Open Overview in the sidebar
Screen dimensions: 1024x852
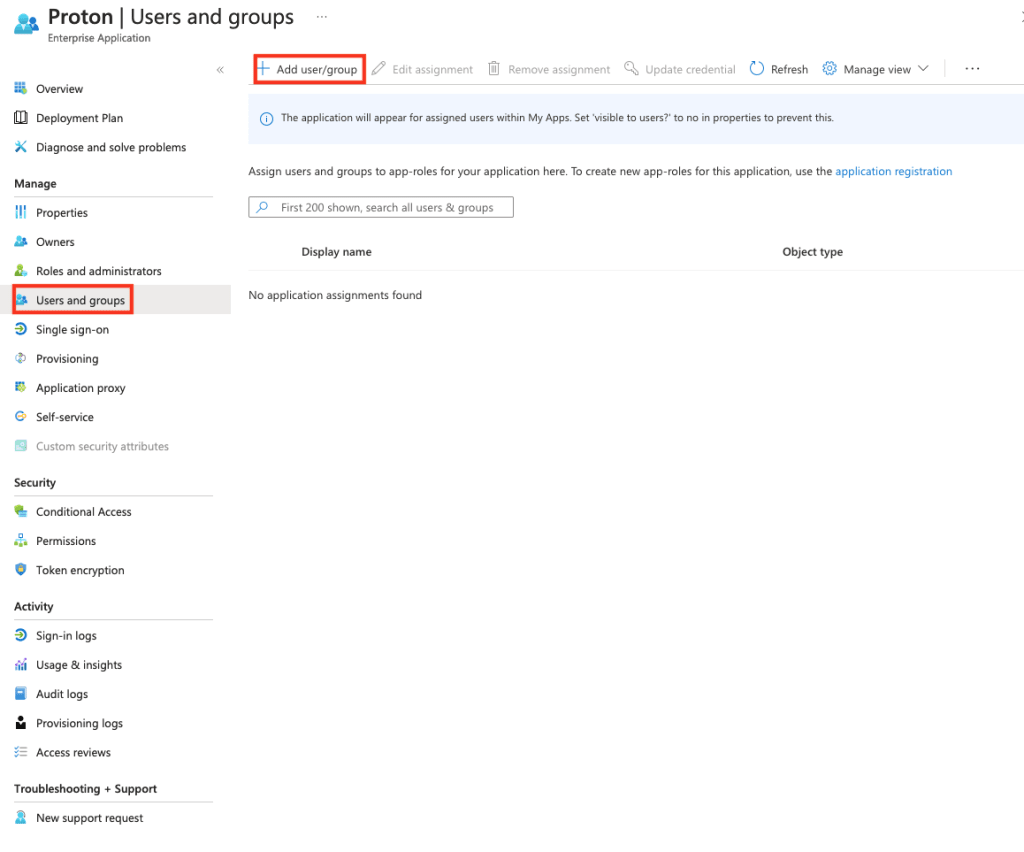click(x=59, y=89)
